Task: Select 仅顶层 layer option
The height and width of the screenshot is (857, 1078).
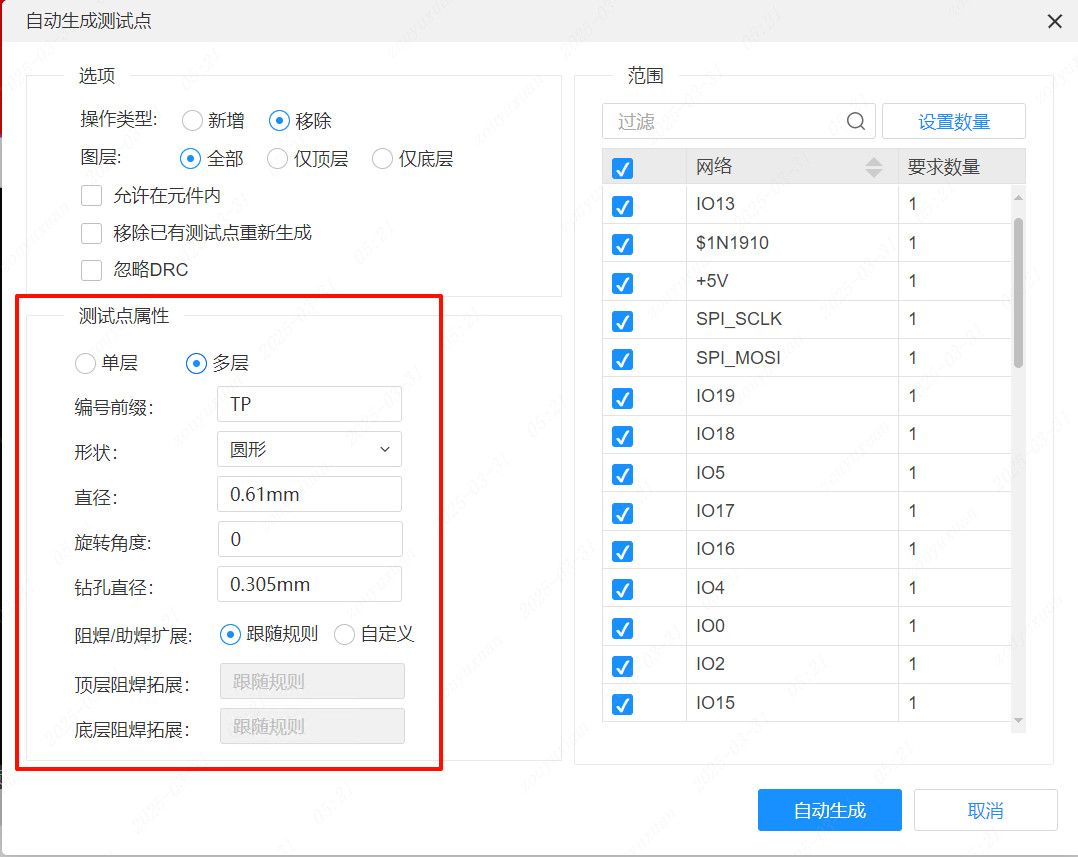Action: pyautogui.click(x=277, y=158)
